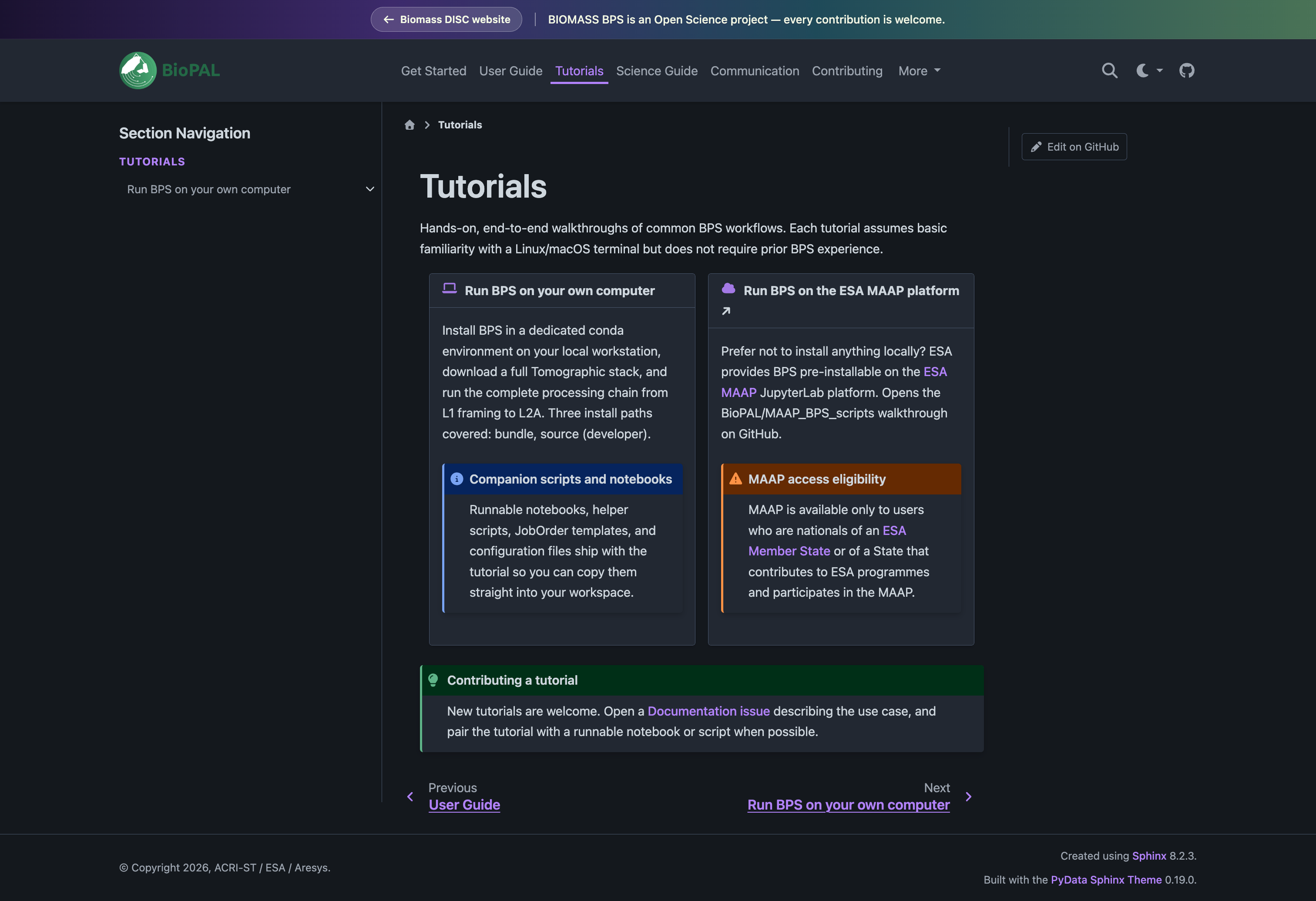The width and height of the screenshot is (1316, 901).
Task: Open the Science Guide tab
Action: point(657,71)
